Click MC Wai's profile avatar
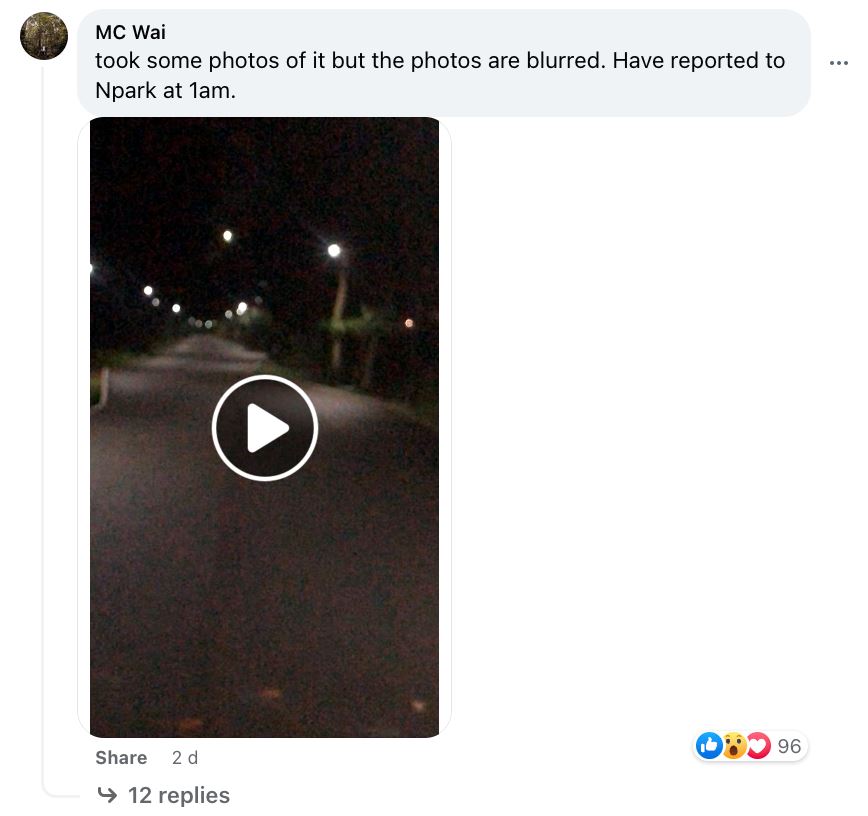The width and height of the screenshot is (868, 816). (x=44, y=36)
